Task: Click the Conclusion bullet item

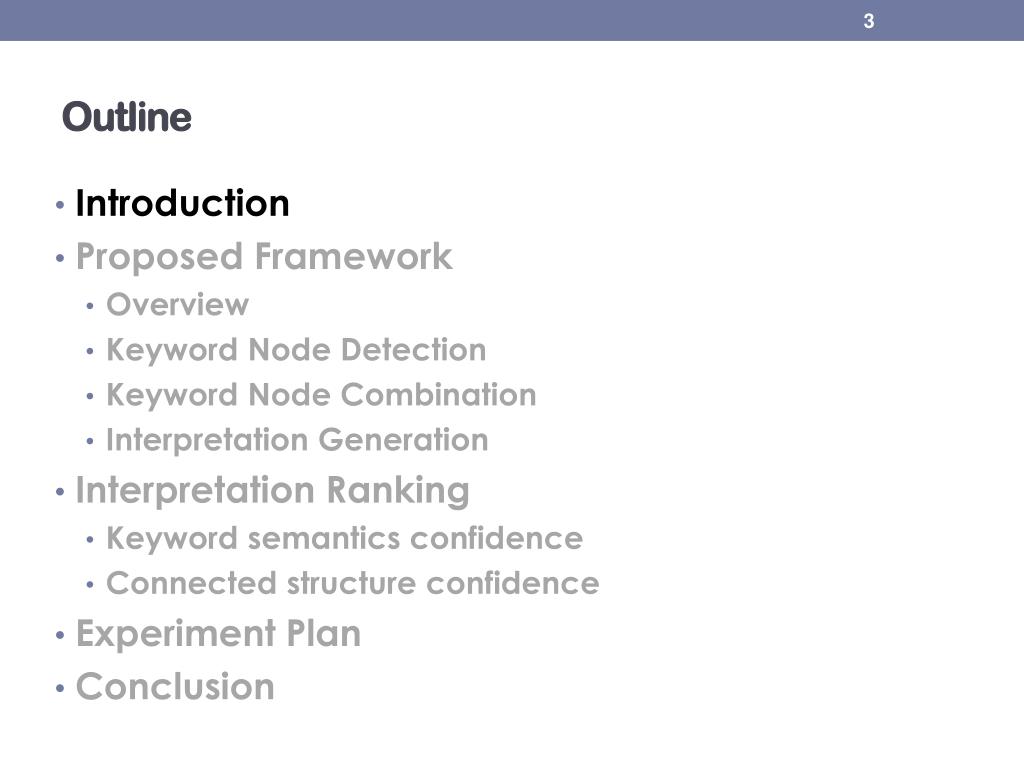Action: pos(175,686)
